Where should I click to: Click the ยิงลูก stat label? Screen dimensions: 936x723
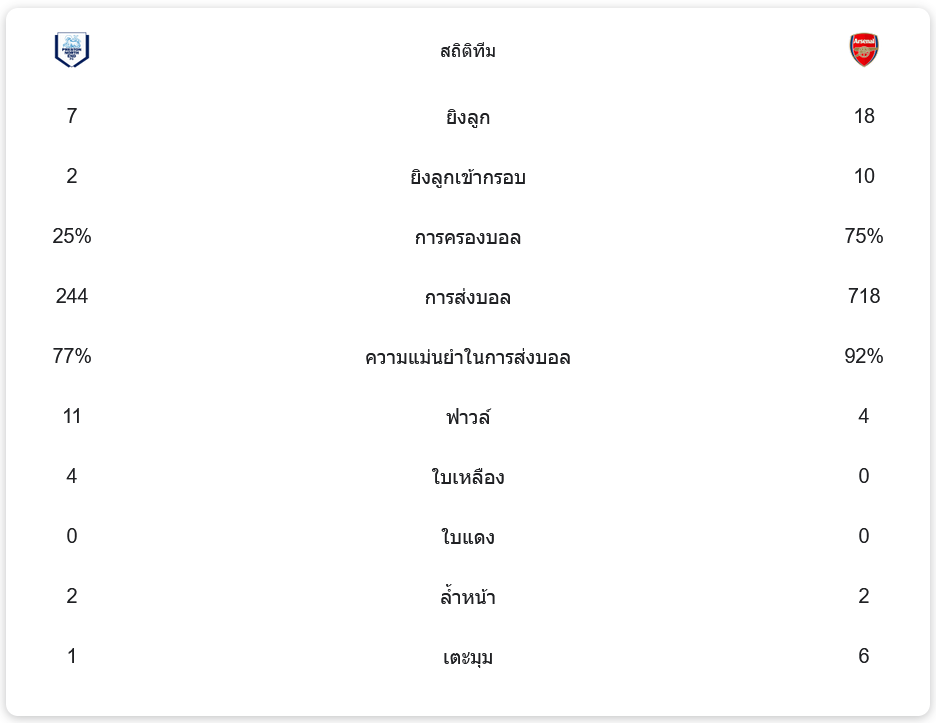(468, 118)
